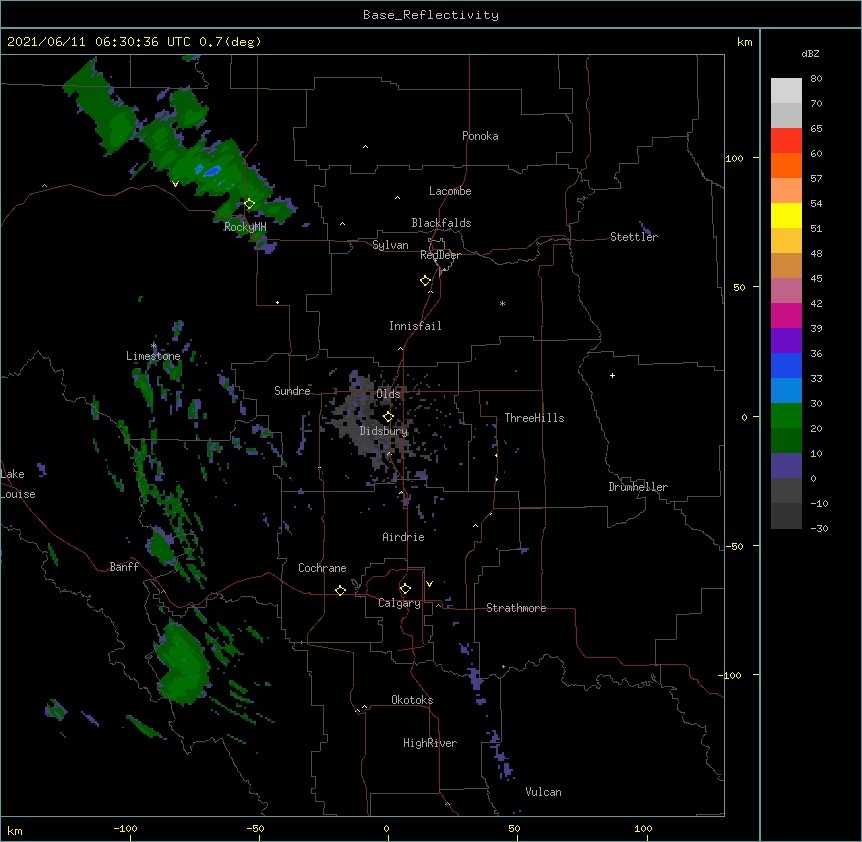Viewport: 862px width, 842px height.
Task: Select the RedDeer map label
Action: click(x=440, y=255)
